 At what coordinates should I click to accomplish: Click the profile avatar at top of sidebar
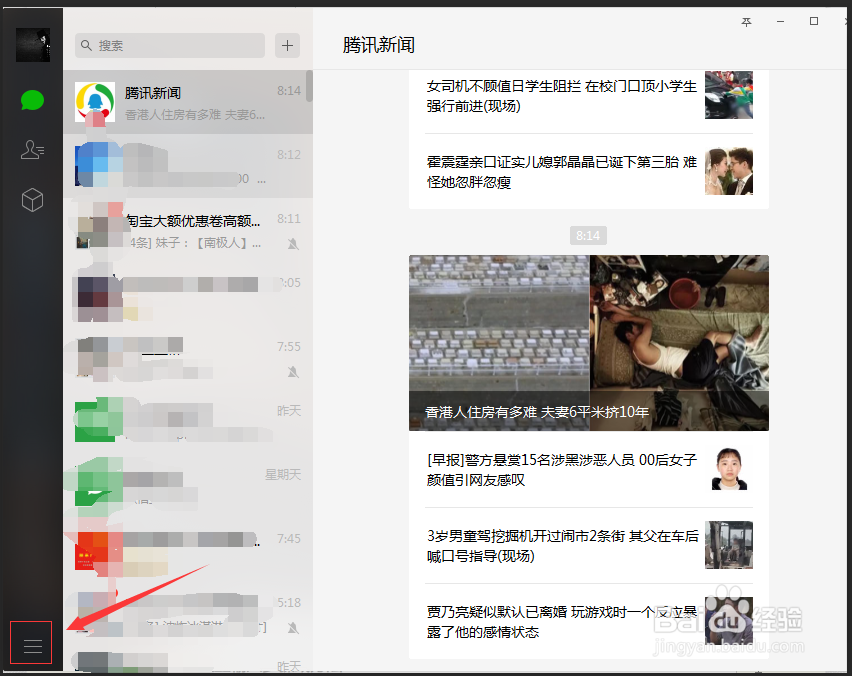[33, 45]
